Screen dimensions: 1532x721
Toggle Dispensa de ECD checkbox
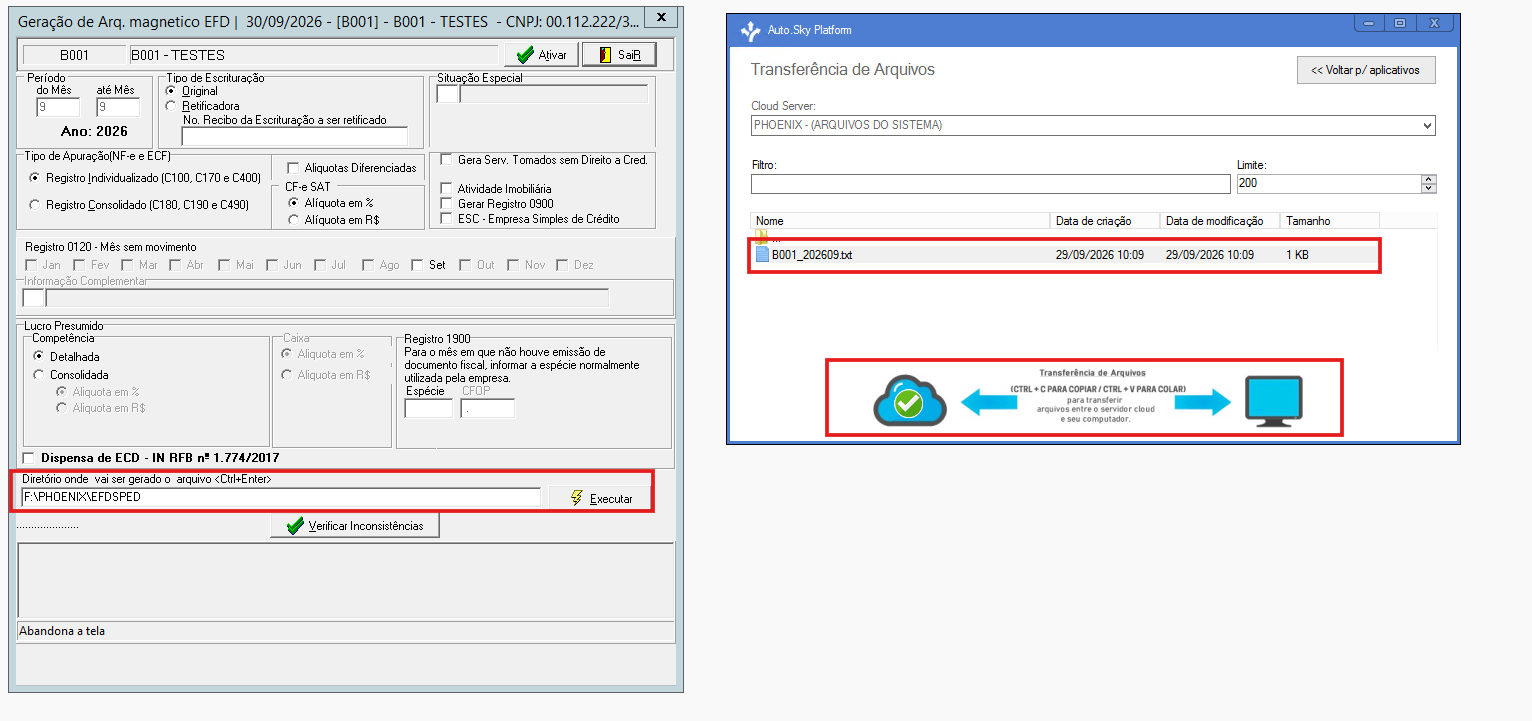coord(28,458)
